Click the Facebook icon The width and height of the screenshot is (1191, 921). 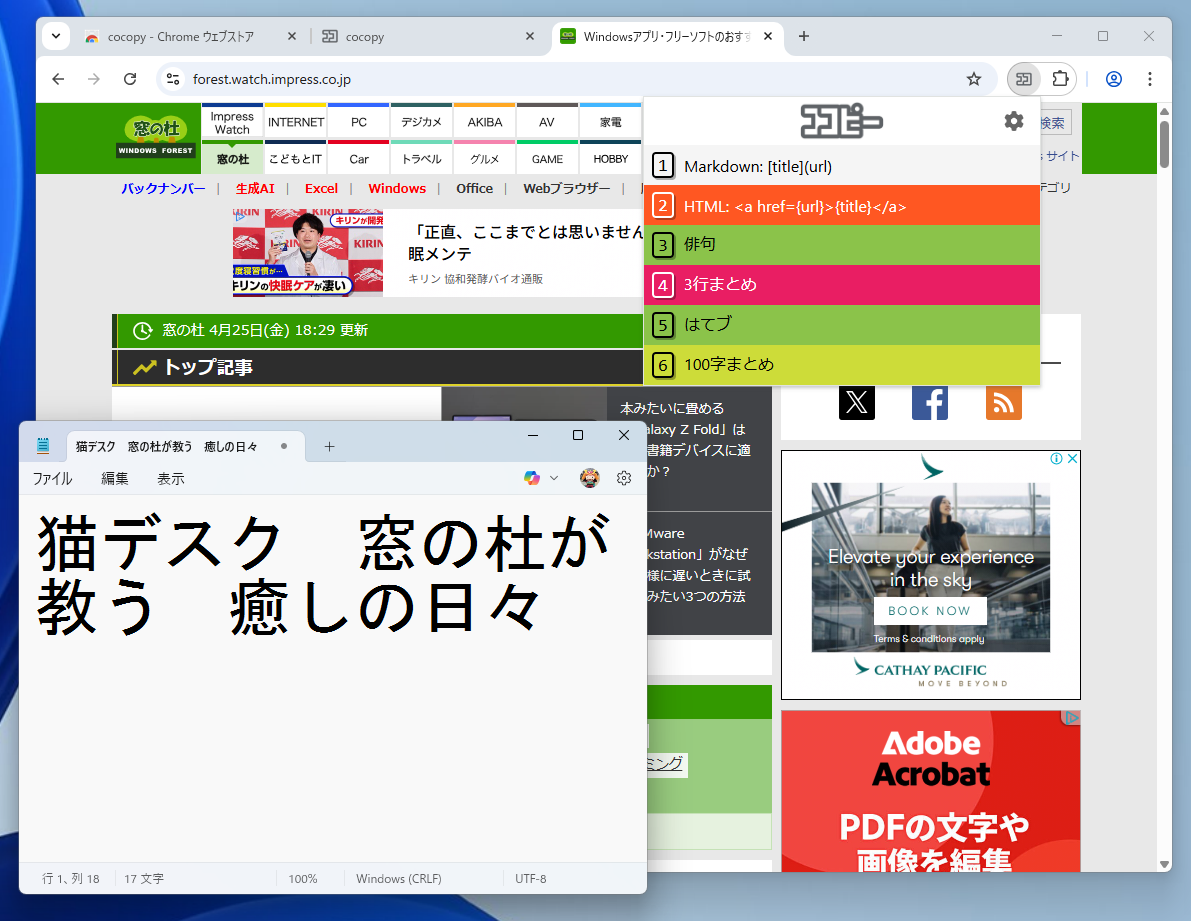(930, 402)
